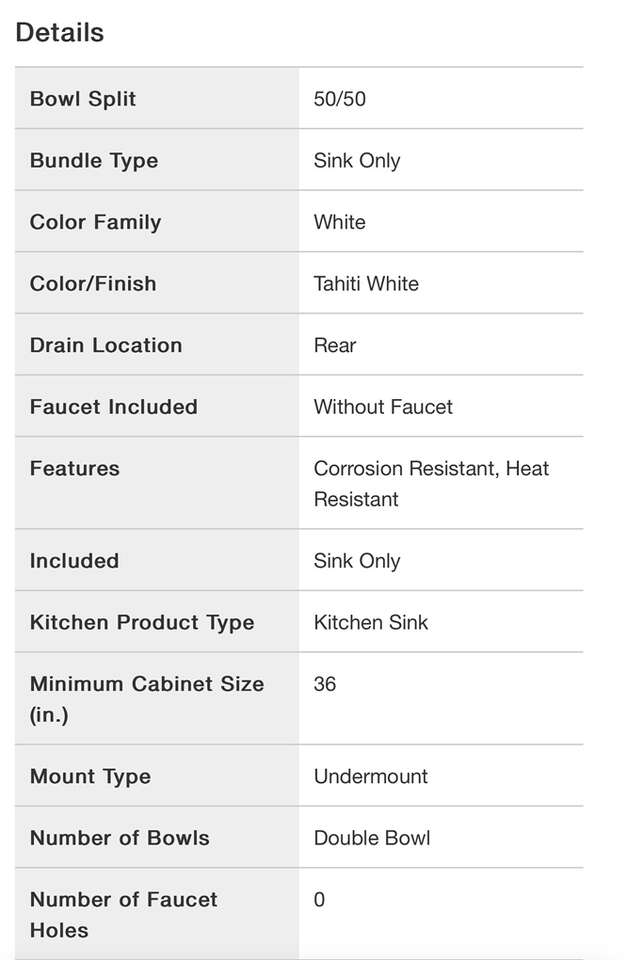This screenshot has width=627, height=960.
Task: Click the Minimum Cabinet Size (in.) label
Action: point(147,699)
